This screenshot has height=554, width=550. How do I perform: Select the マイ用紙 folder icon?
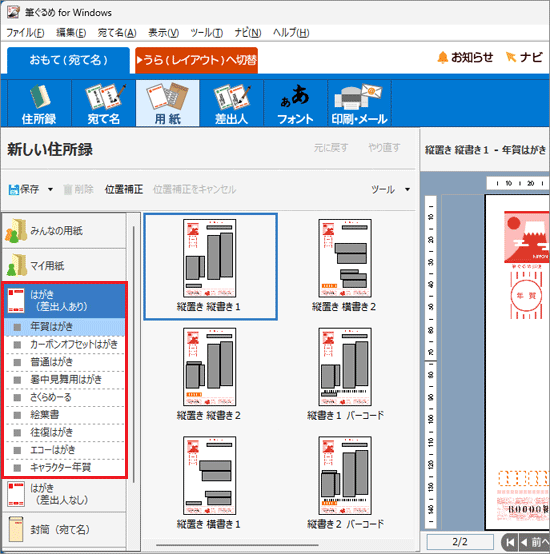[17, 265]
